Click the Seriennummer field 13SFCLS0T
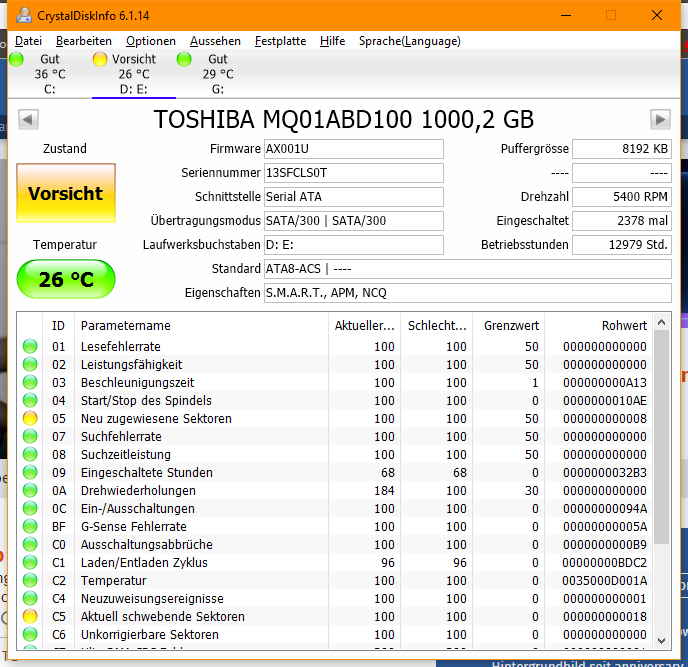Screen dimensions: 688x667 point(354,173)
